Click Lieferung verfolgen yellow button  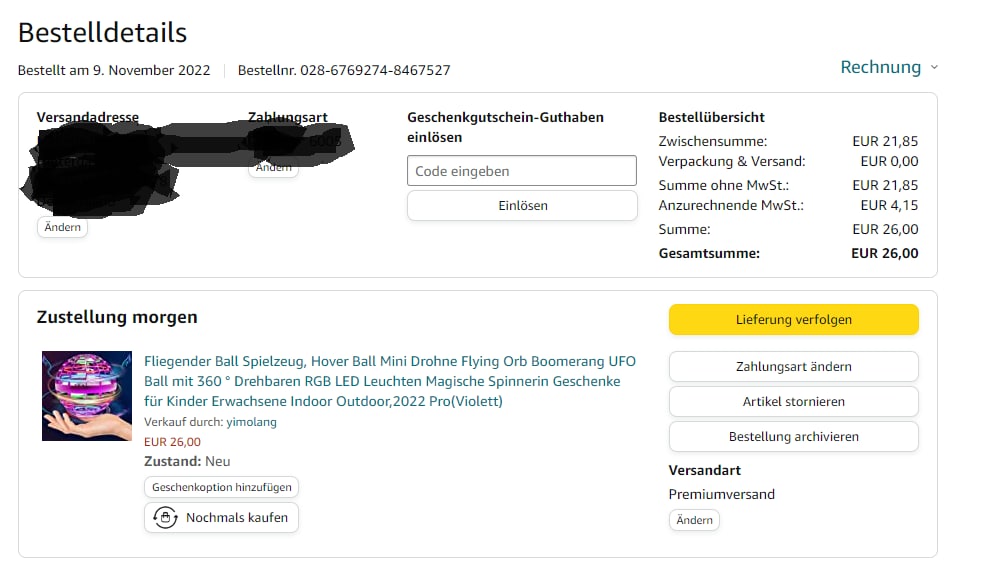pos(793,319)
